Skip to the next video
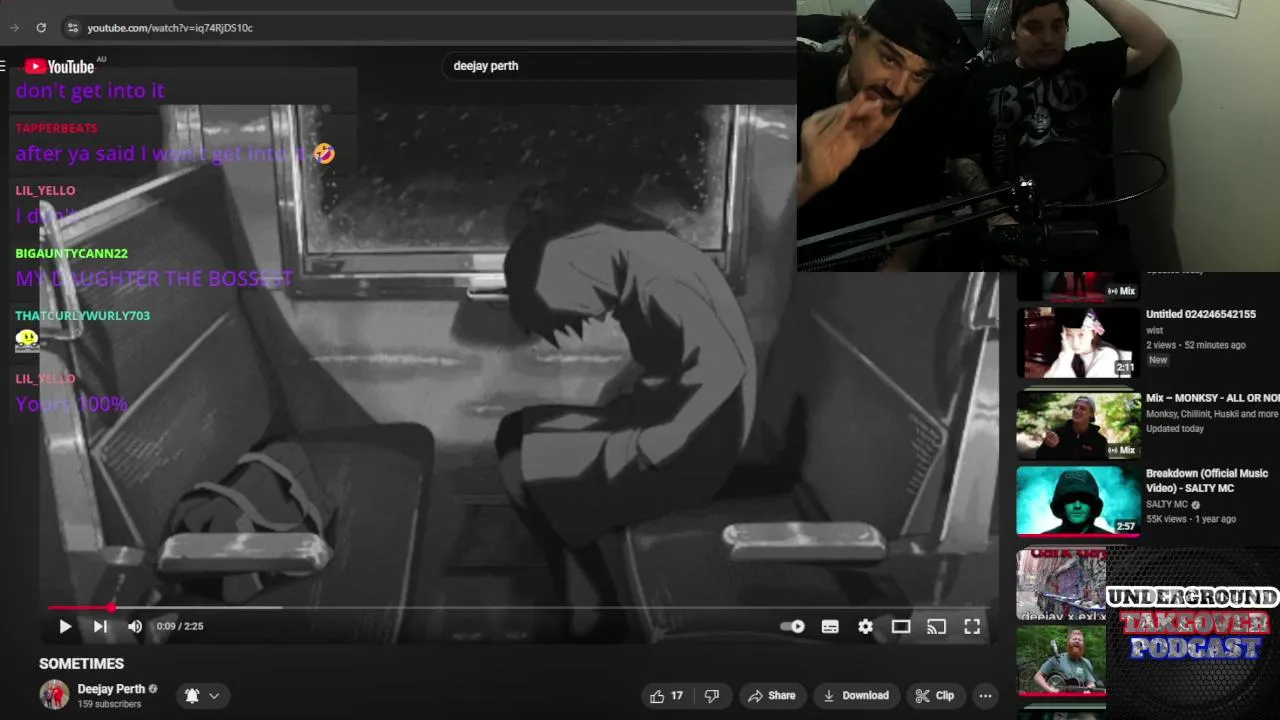Viewport: 1280px width, 720px height. click(100, 627)
